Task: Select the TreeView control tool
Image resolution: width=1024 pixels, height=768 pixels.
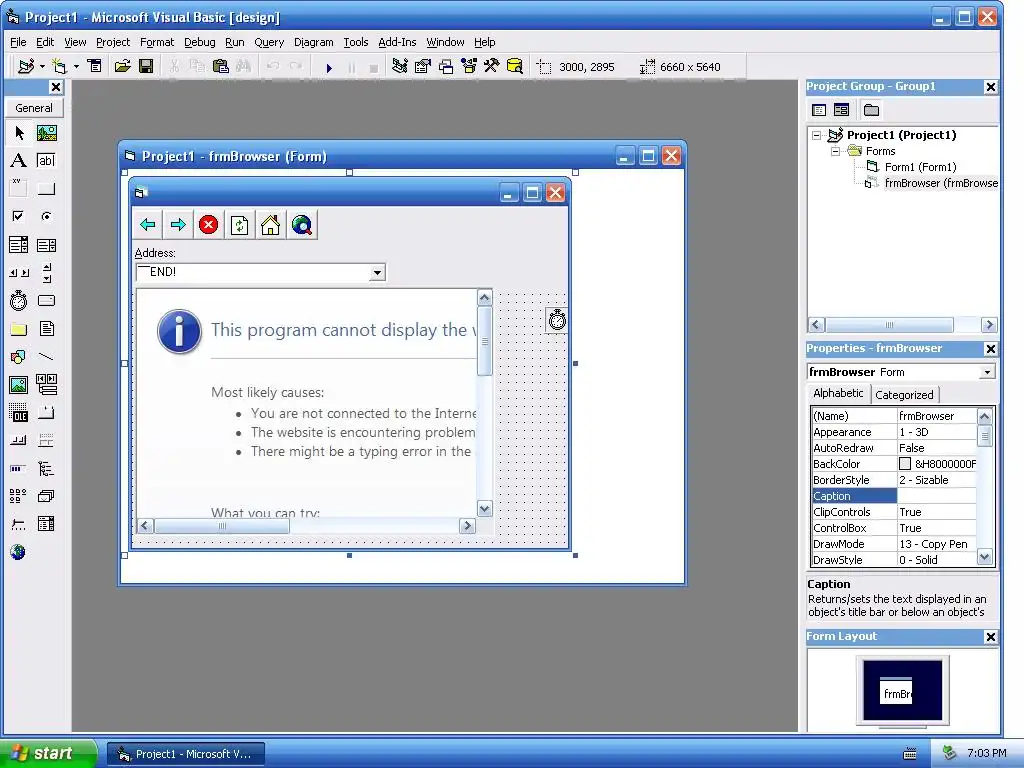Action: point(46,468)
